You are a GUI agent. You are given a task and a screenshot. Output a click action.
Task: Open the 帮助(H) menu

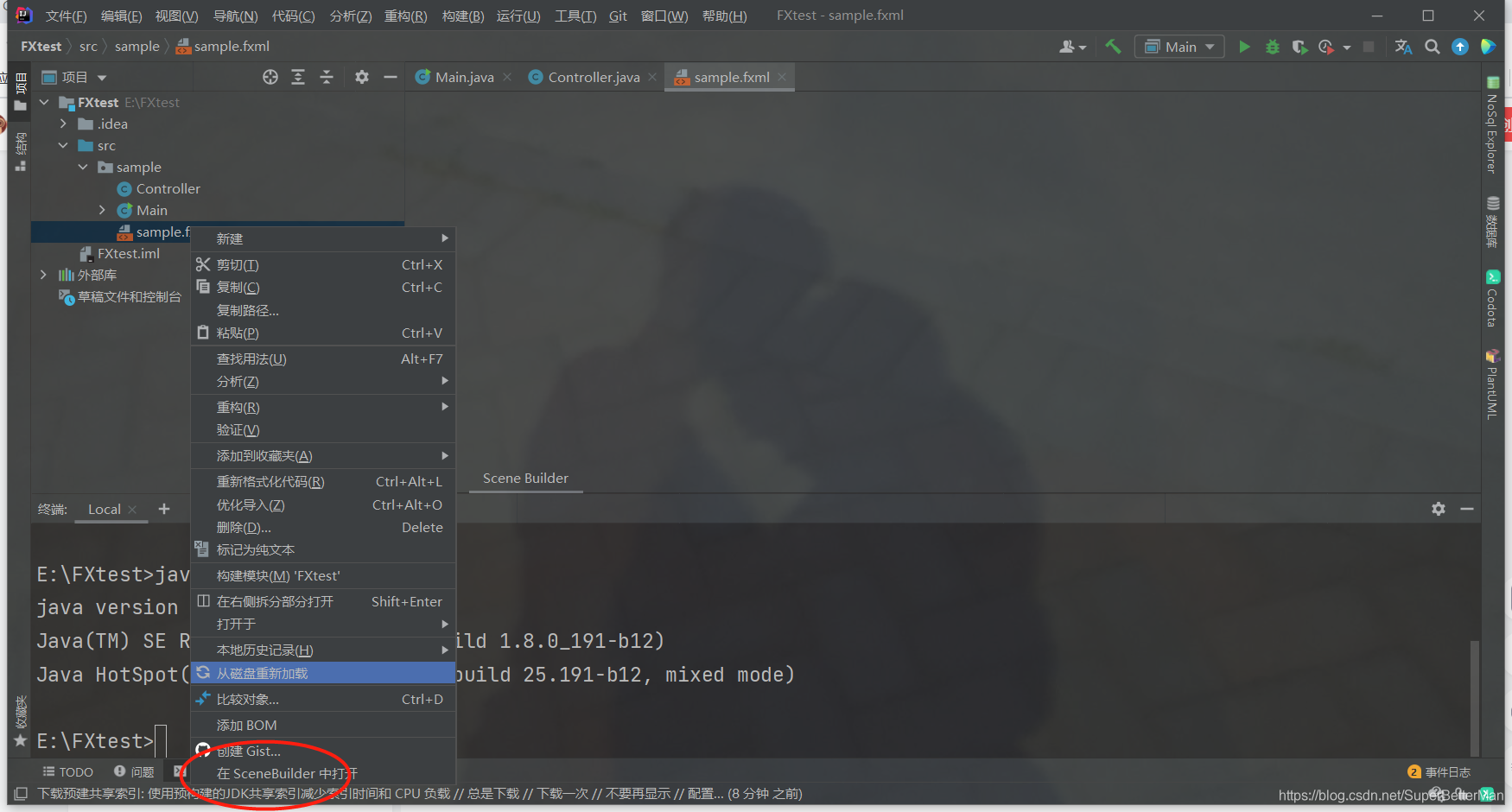(724, 16)
